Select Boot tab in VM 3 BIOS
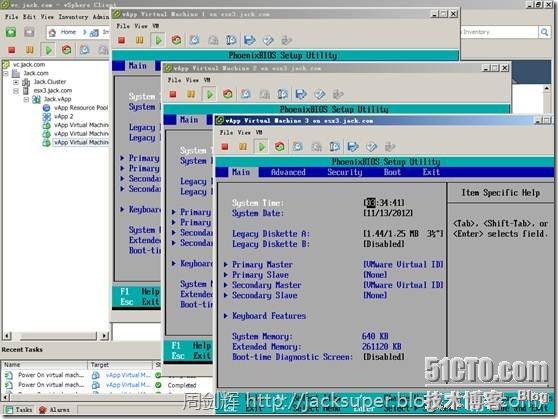The height and width of the screenshot is (419, 558). (x=392, y=172)
